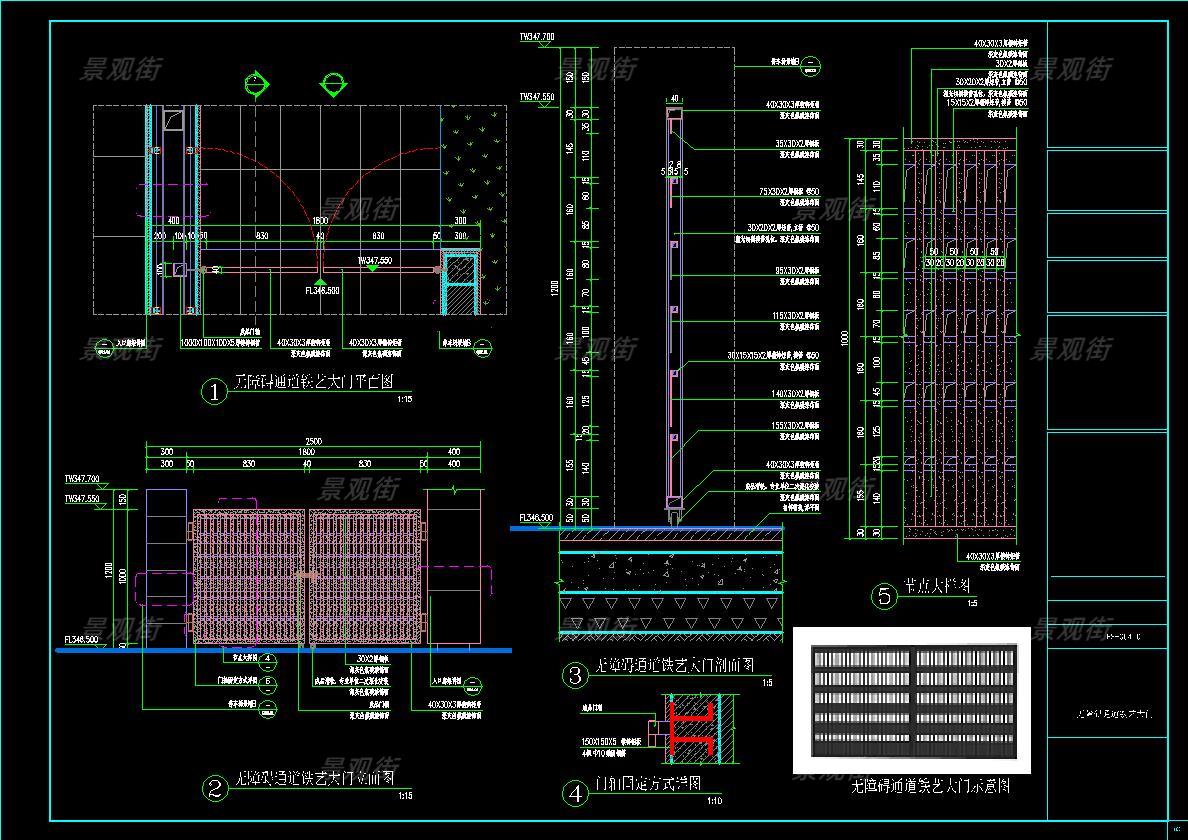Click the iron gate photo thumbnail

point(912,700)
